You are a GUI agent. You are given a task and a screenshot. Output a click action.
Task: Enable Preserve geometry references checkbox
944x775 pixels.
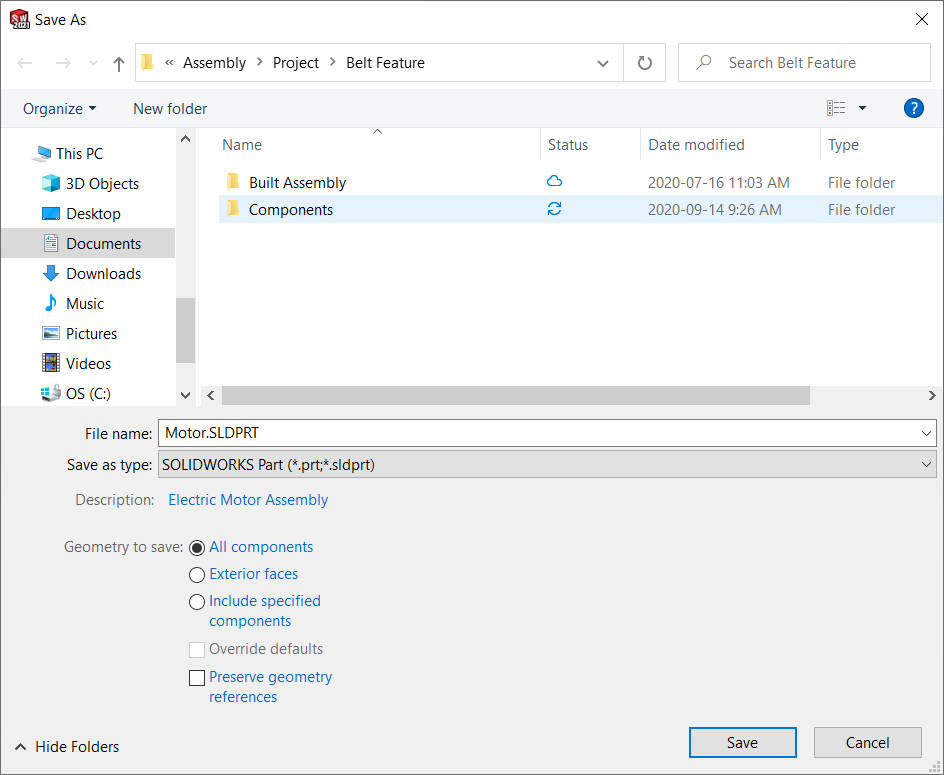pyautogui.click(x=197, y=678)
